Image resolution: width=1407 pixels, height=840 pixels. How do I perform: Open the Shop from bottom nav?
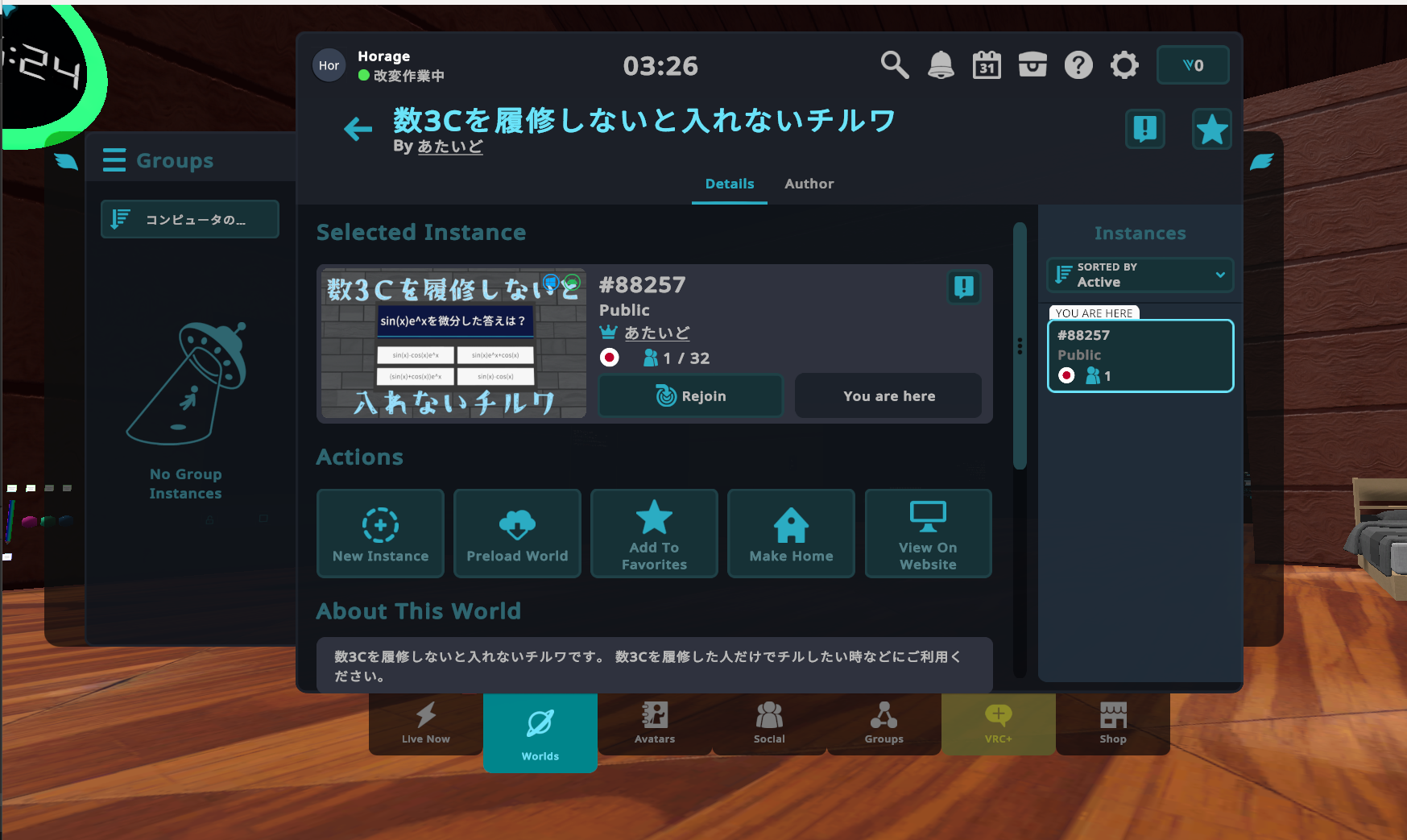[x=1112, y=723]
